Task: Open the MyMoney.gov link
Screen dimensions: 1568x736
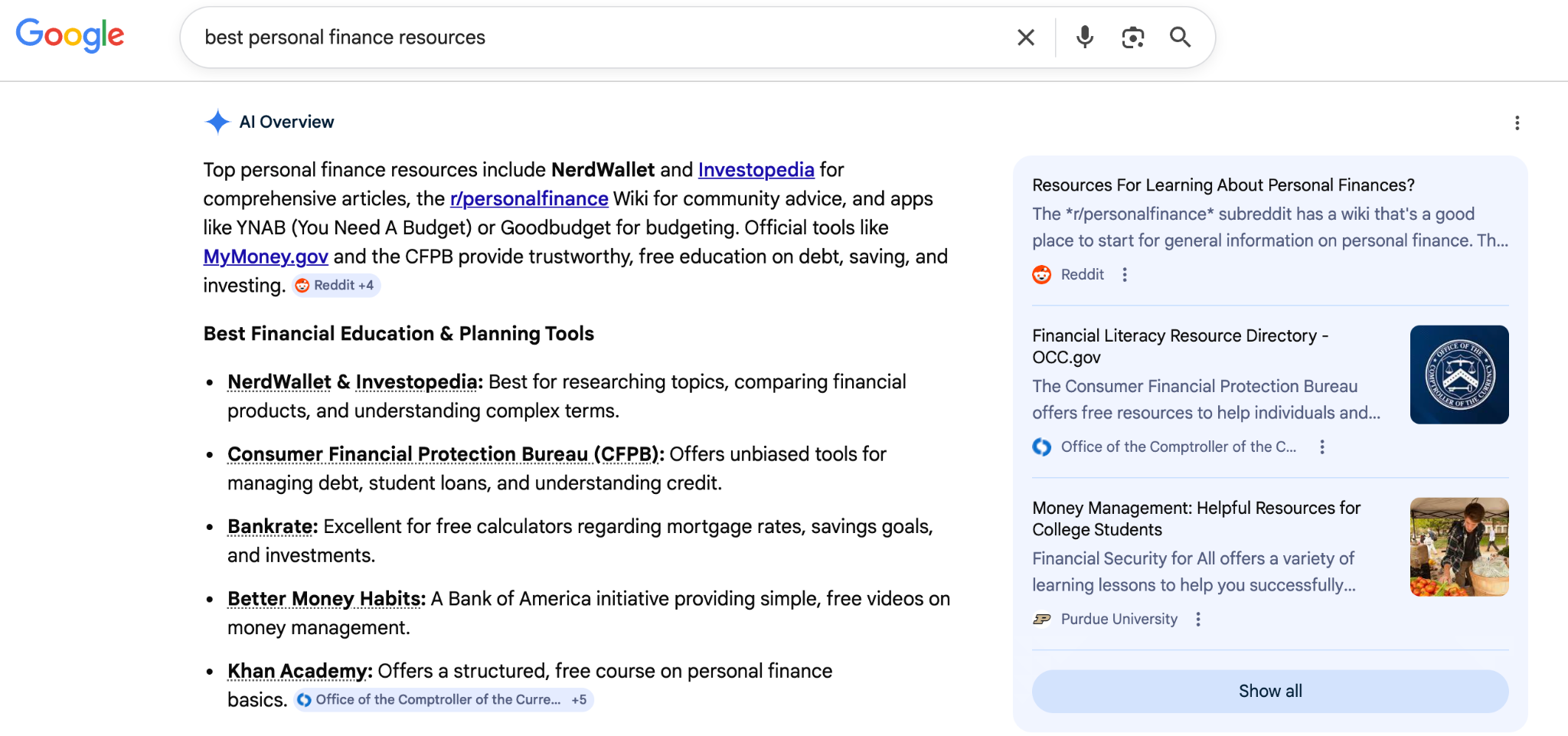Action: click(266, 257)
